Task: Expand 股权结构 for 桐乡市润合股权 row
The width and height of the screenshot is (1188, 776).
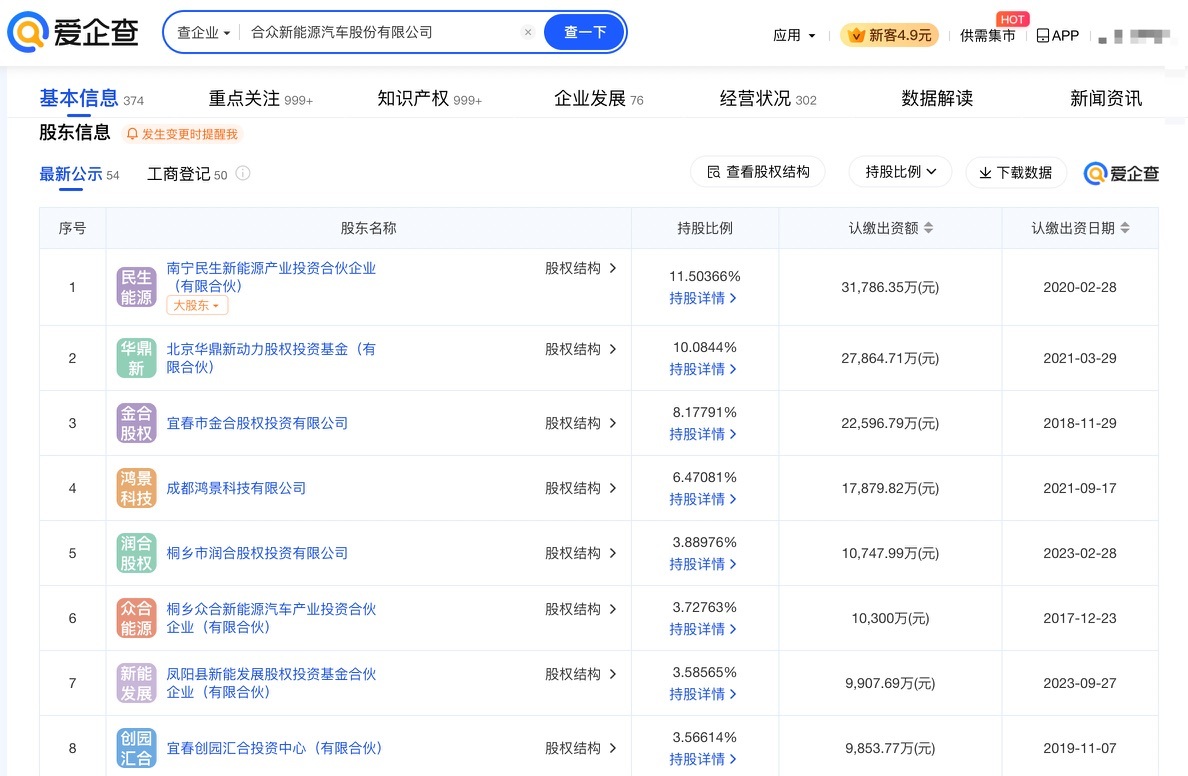Action: coord(580,553)
